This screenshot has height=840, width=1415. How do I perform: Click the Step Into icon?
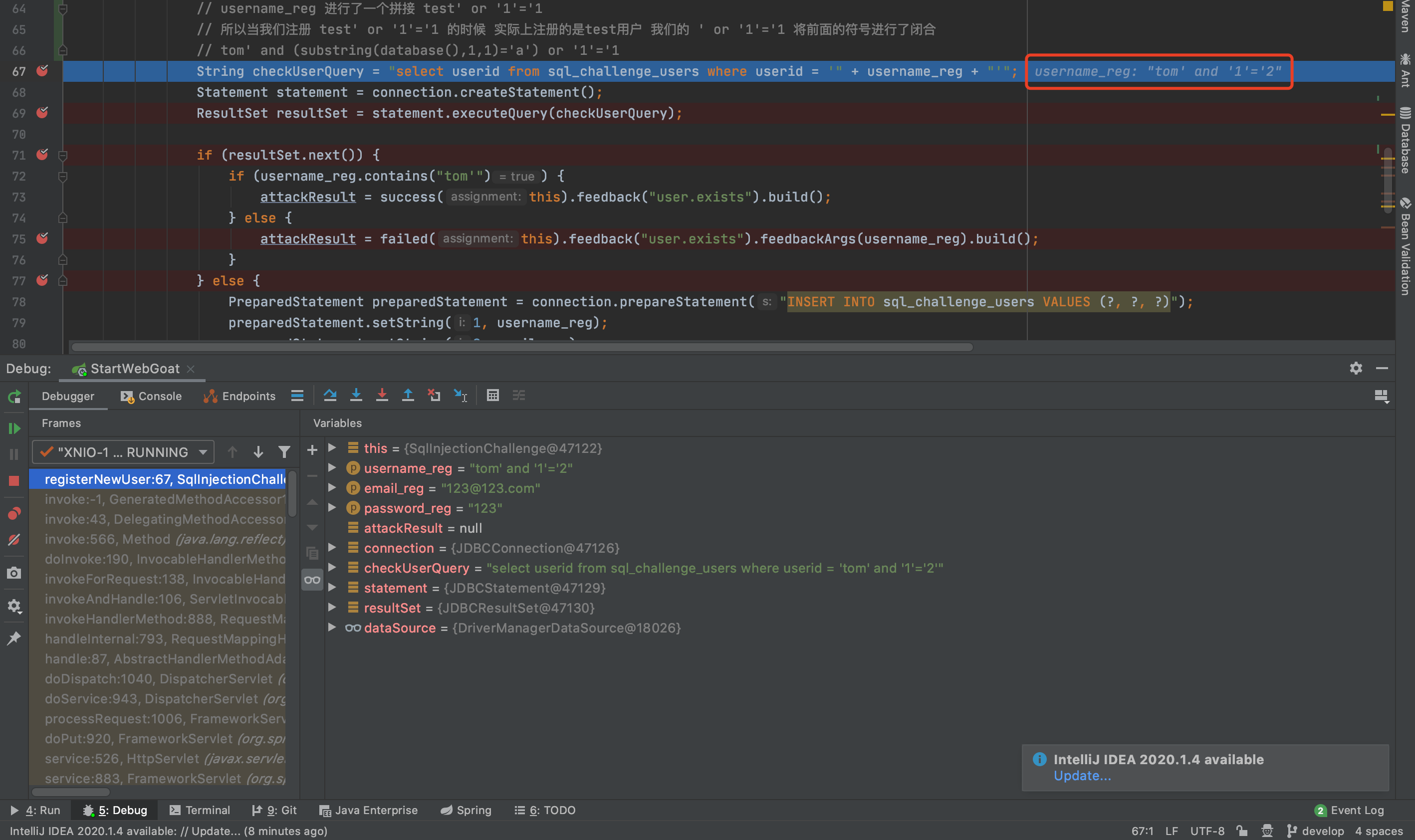tap(356, 395)
